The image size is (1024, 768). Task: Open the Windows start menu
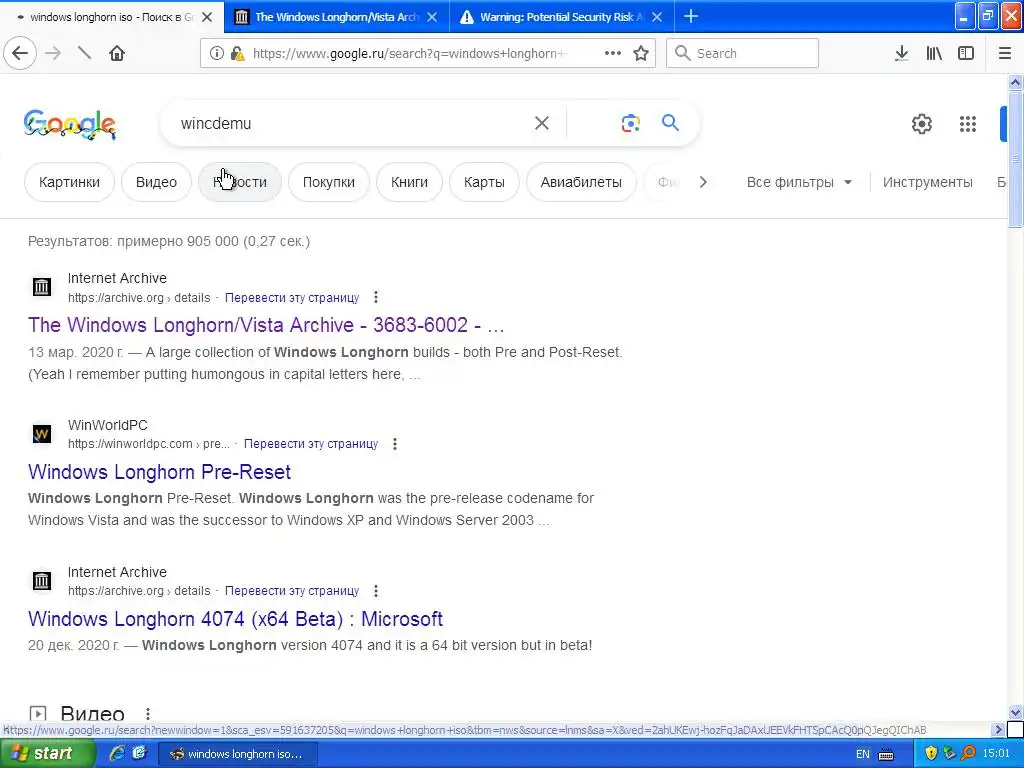tap(48, 753)
